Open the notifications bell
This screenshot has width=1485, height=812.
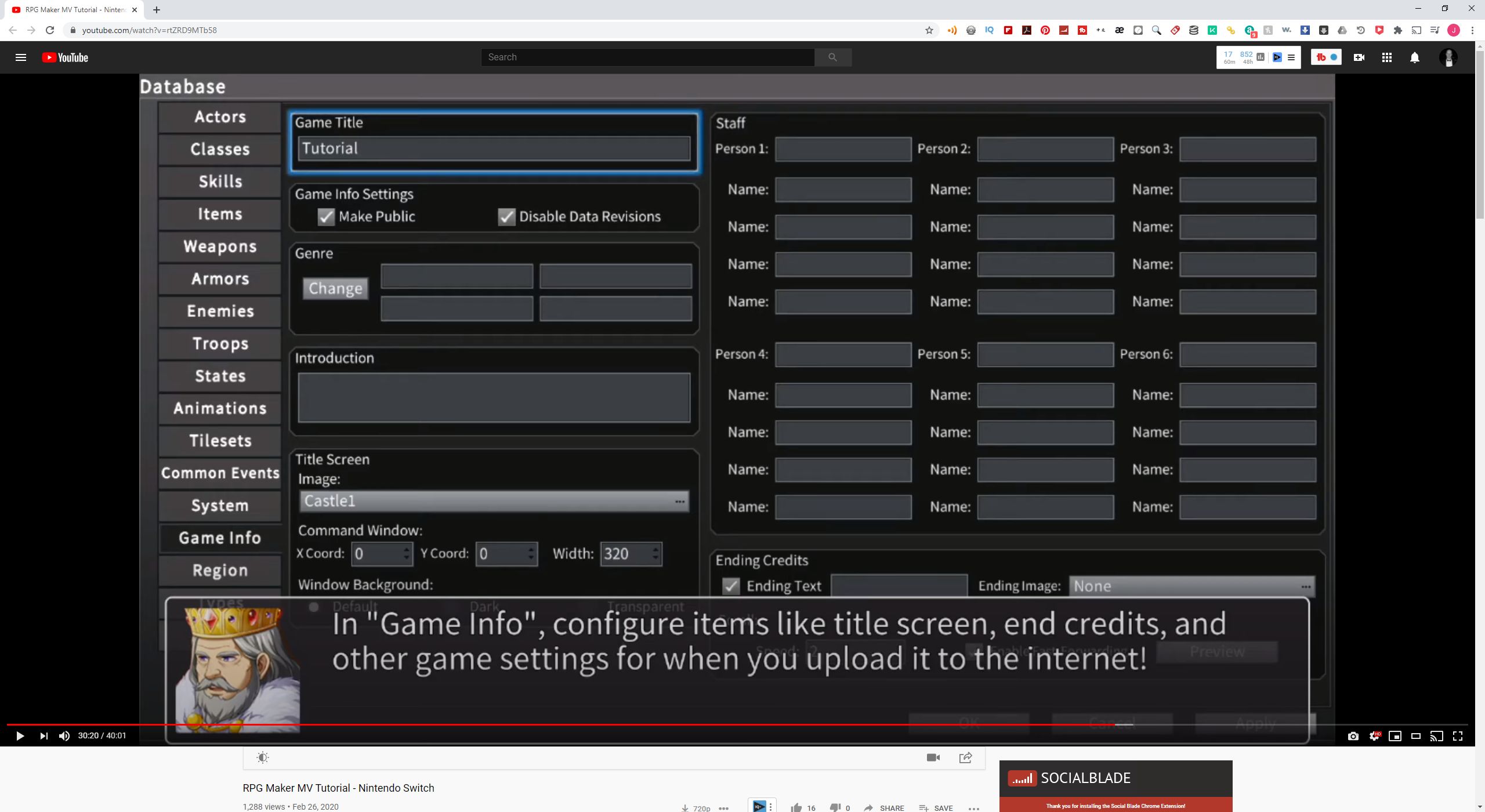(x=1415, y=57)
